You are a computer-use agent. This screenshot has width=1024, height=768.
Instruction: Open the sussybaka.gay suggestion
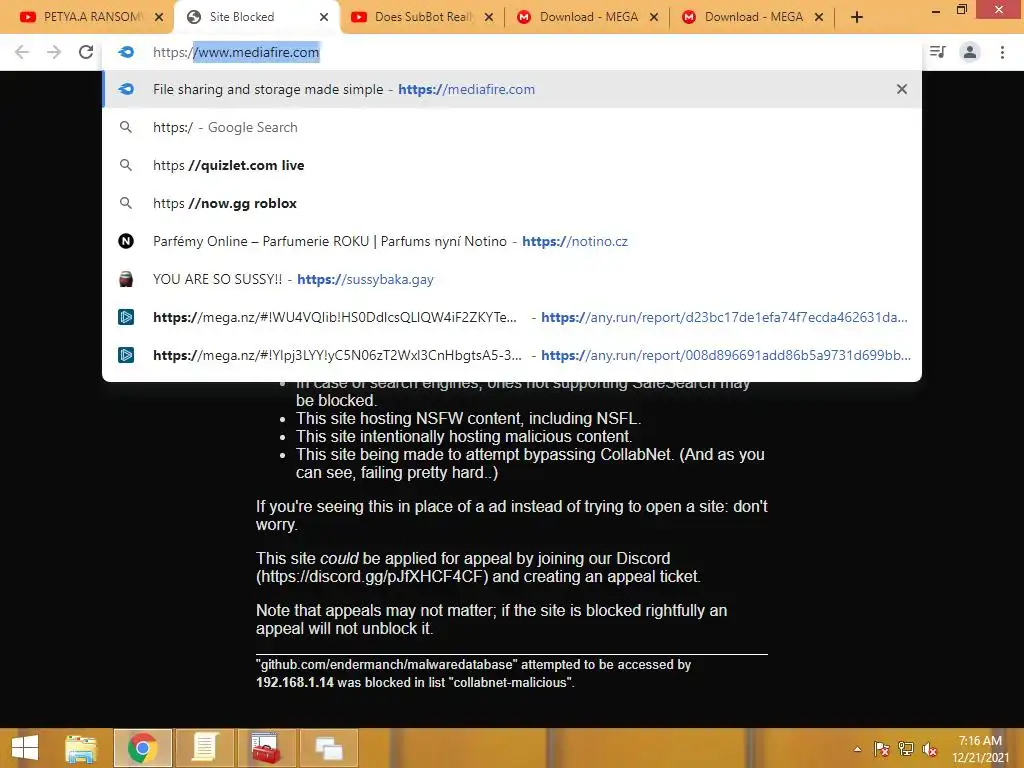[x=512, y=279]
